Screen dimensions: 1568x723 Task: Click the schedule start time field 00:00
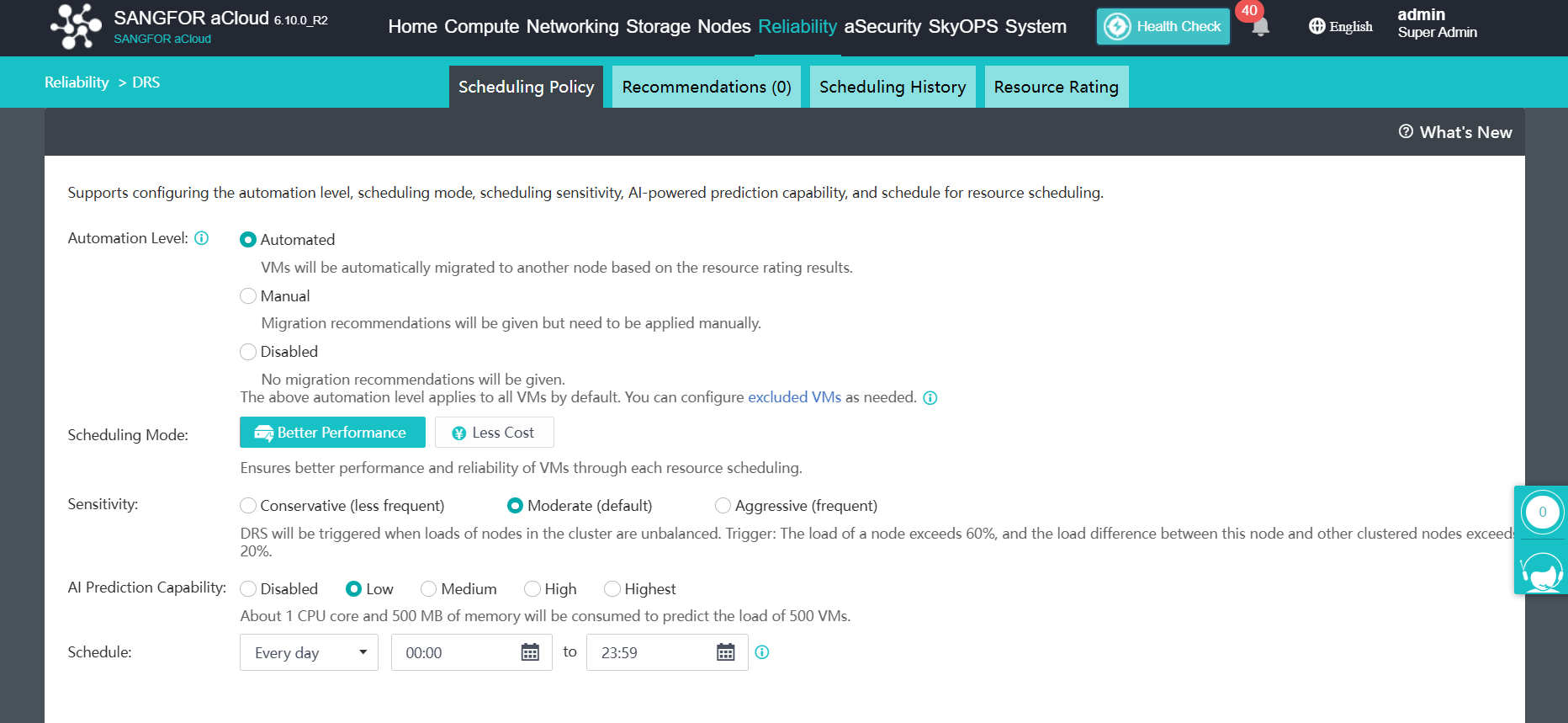tap(472, 652)
